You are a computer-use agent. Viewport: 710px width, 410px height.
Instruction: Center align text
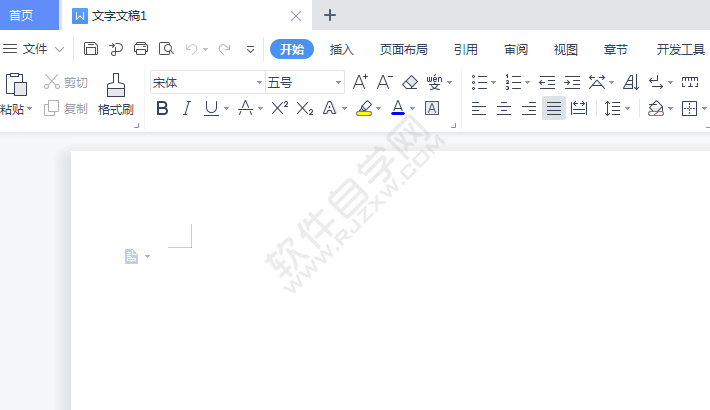pos(504,108)
